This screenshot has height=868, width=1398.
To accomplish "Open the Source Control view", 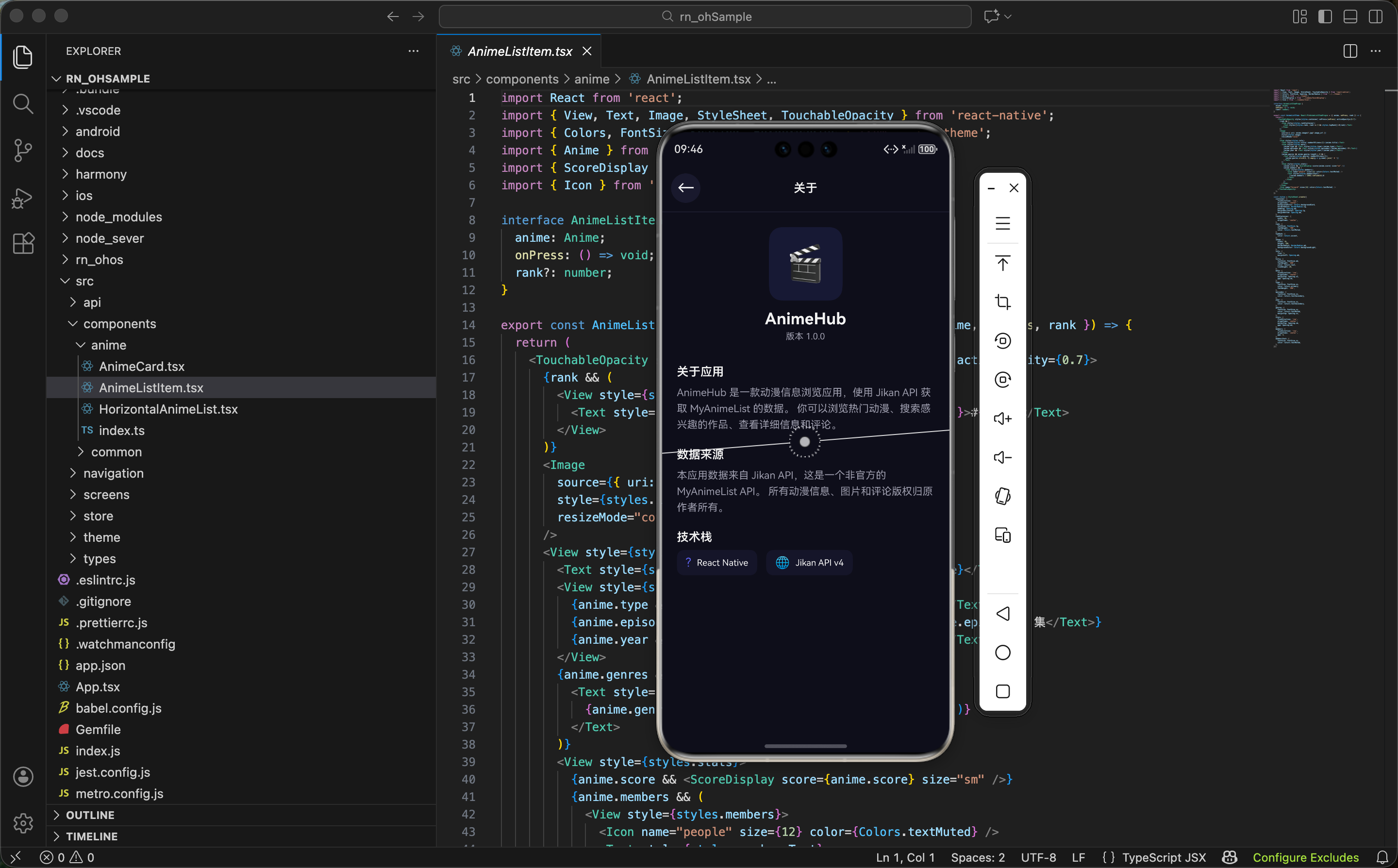I will coord(22,150).
